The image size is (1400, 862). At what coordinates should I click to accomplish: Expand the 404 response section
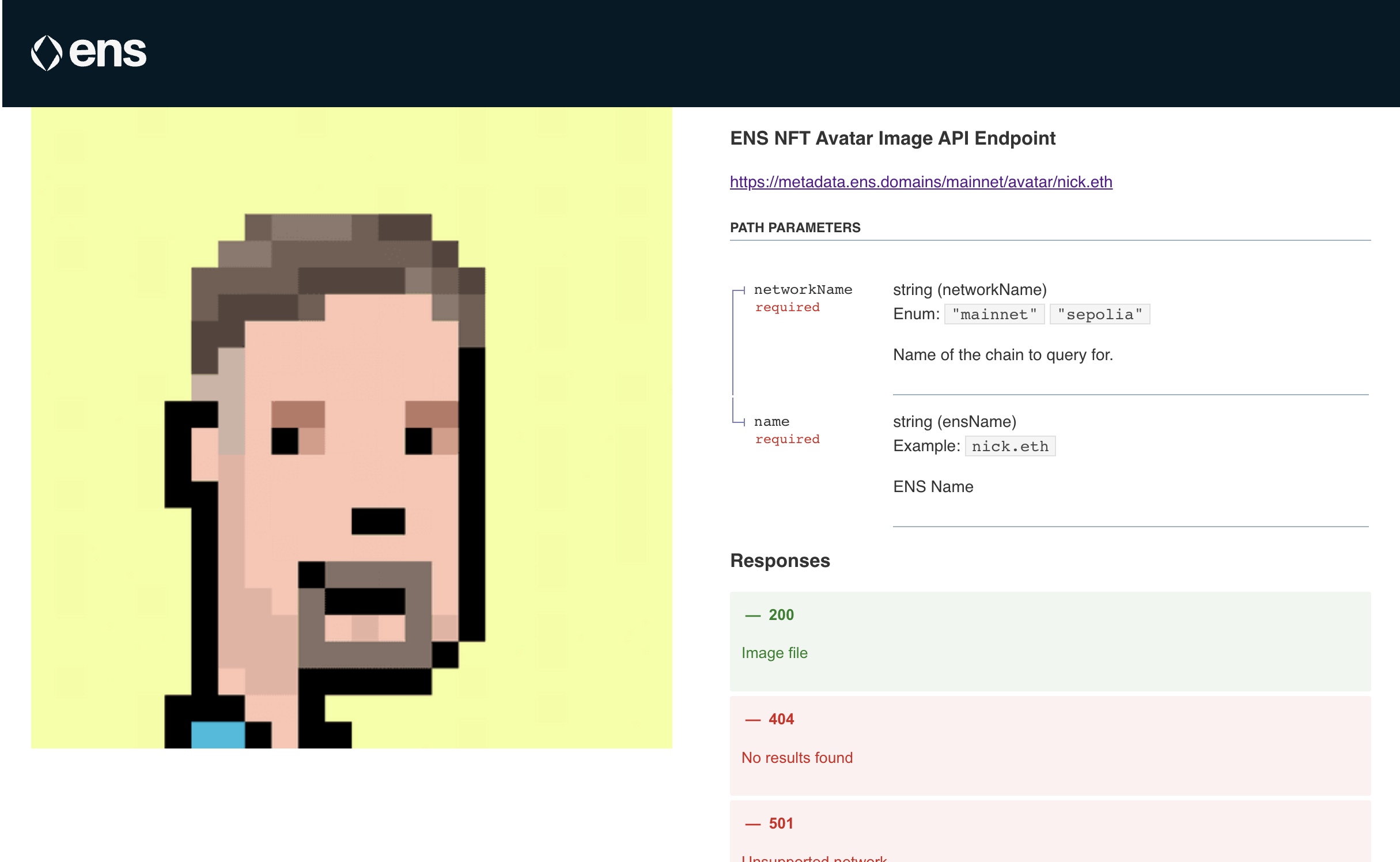pyautogui.click(x=781, y=719)
